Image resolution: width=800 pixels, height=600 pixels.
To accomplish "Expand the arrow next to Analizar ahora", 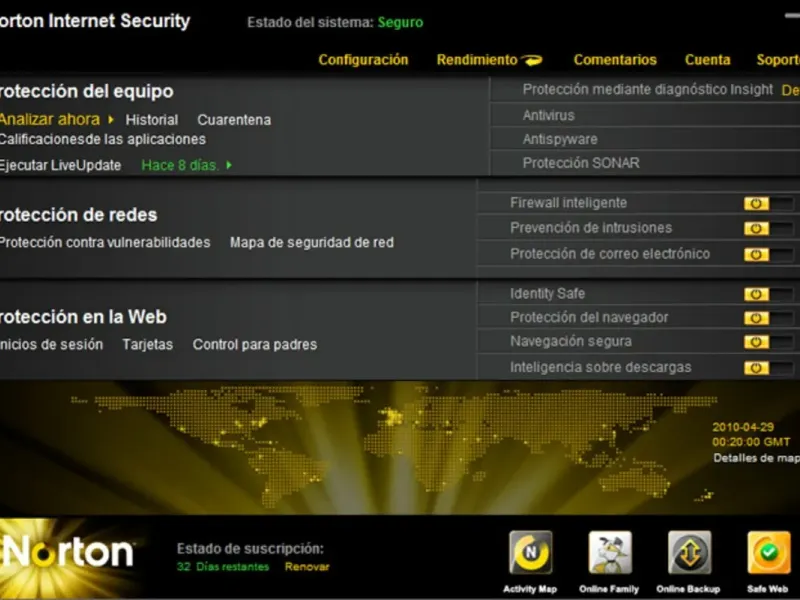I will click(x=111, y=119).
